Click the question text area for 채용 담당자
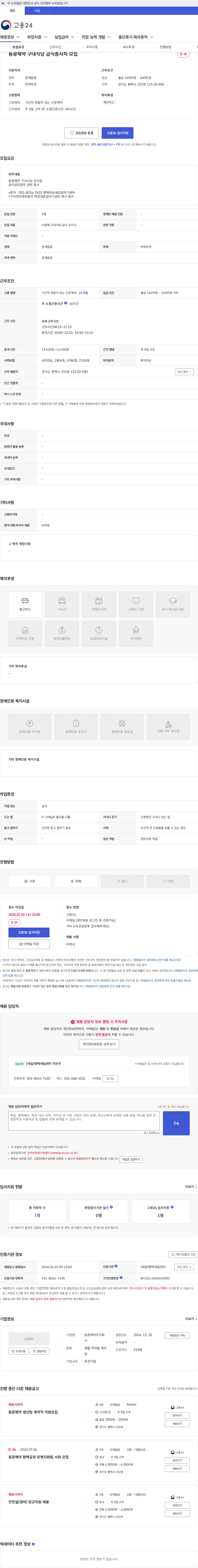The height and width of the screenshot is (1568, 198). point(84,1121)
